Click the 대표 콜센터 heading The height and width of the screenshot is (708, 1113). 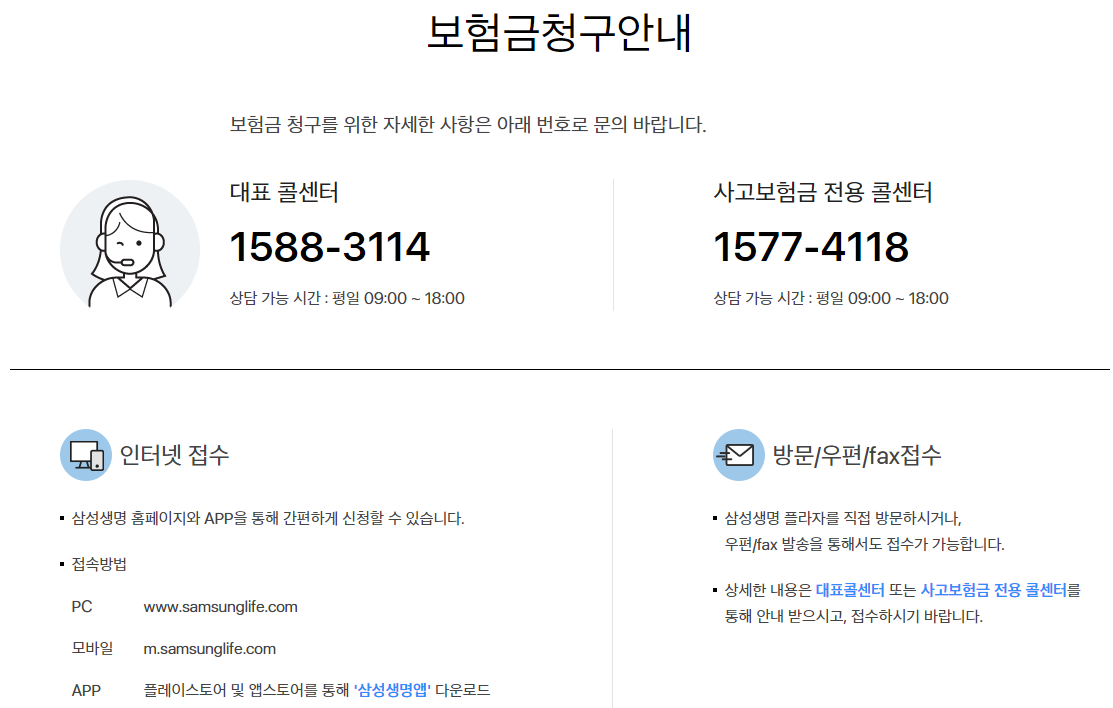click(x=284, y=192)
